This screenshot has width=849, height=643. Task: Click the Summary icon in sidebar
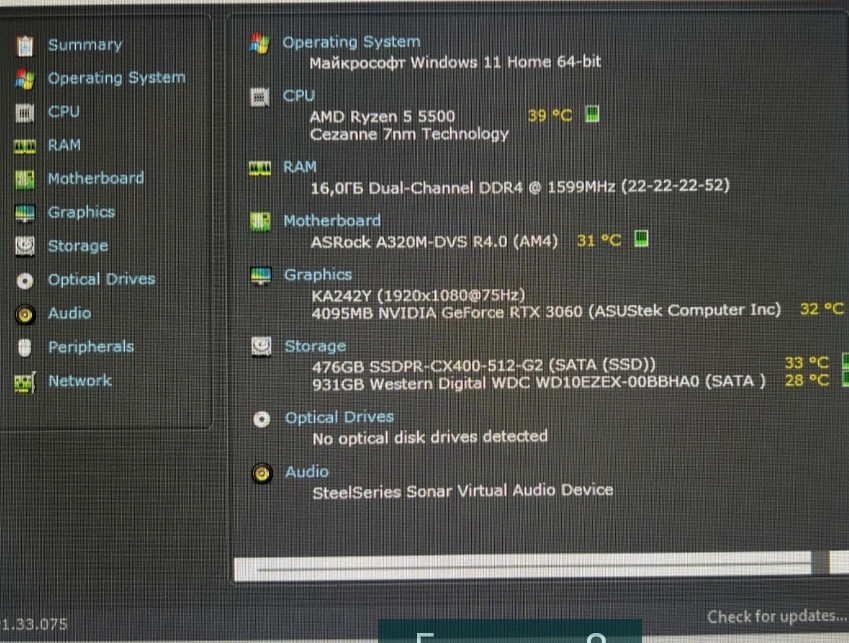26,45
